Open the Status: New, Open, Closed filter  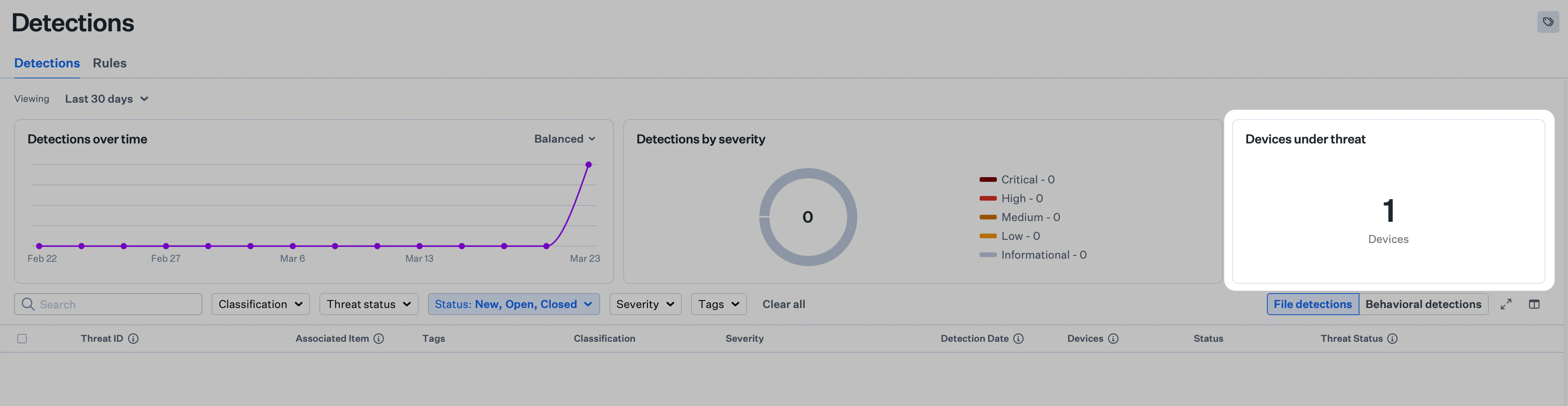[x=513, y=304]
